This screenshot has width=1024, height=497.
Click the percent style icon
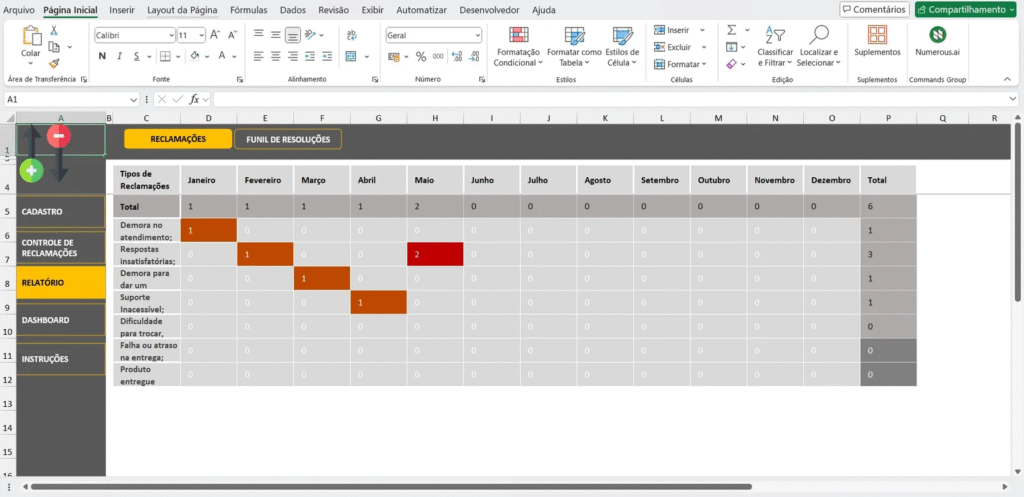[x=421, y=56]
